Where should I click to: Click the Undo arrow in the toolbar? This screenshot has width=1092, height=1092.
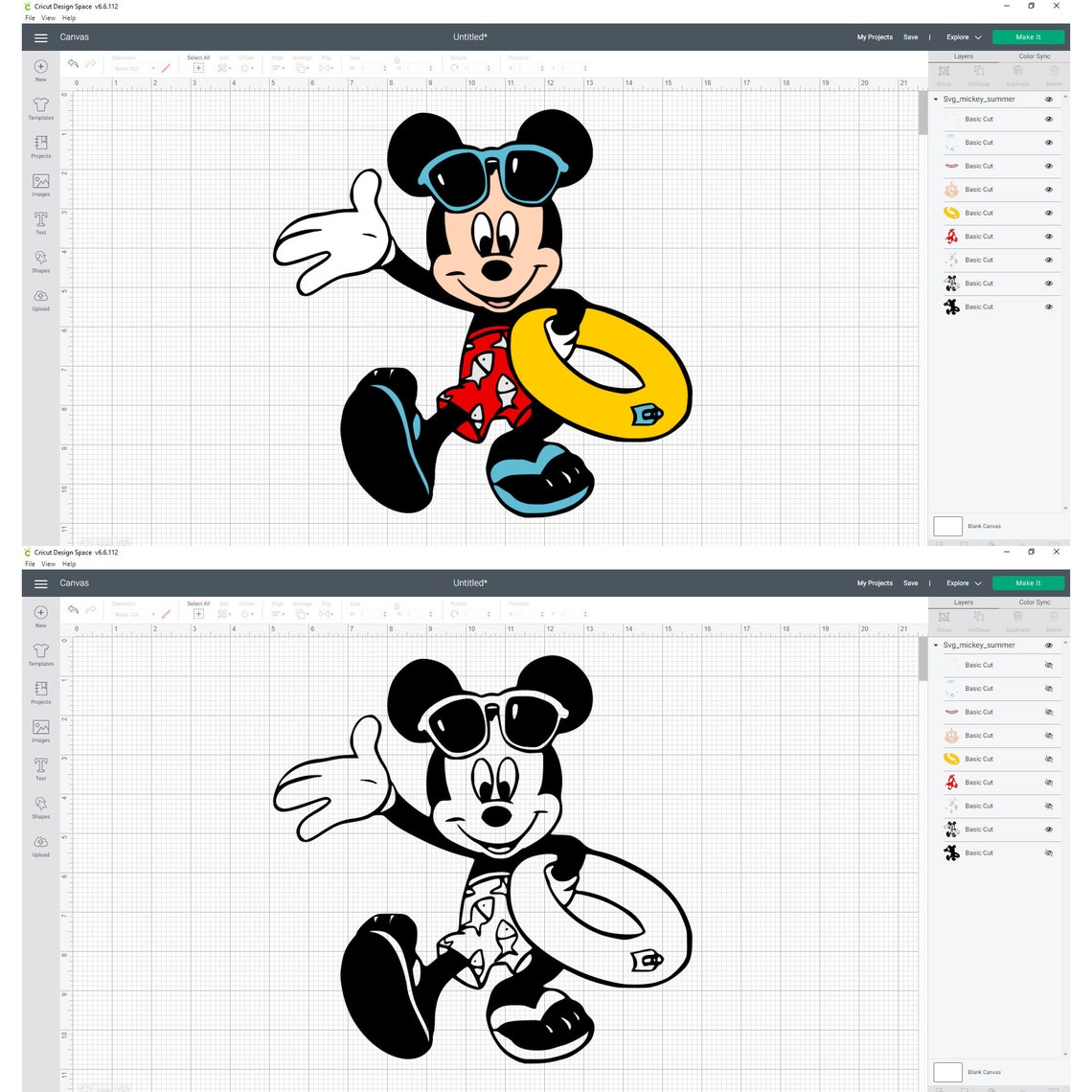73,63
